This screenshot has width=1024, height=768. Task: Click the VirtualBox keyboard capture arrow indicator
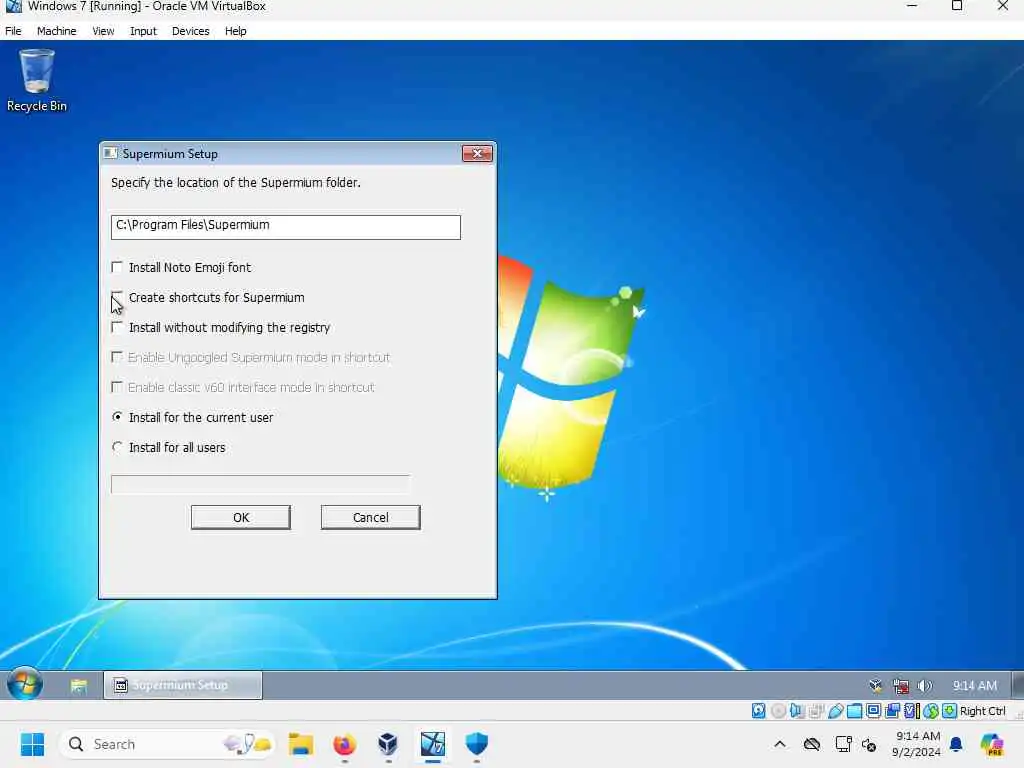point(950,711)
